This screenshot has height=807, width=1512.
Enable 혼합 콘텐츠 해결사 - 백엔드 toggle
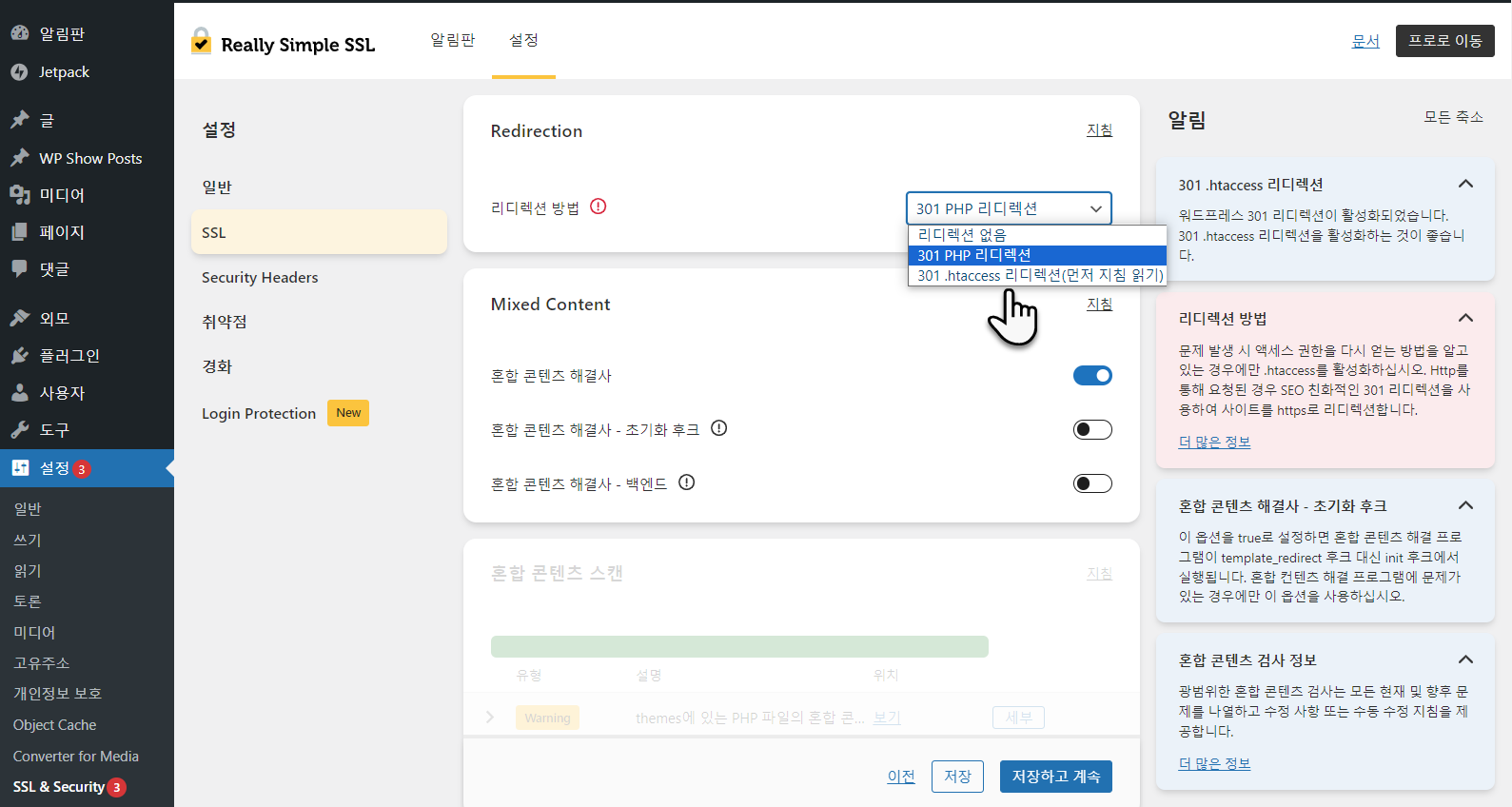[1092, 484]
